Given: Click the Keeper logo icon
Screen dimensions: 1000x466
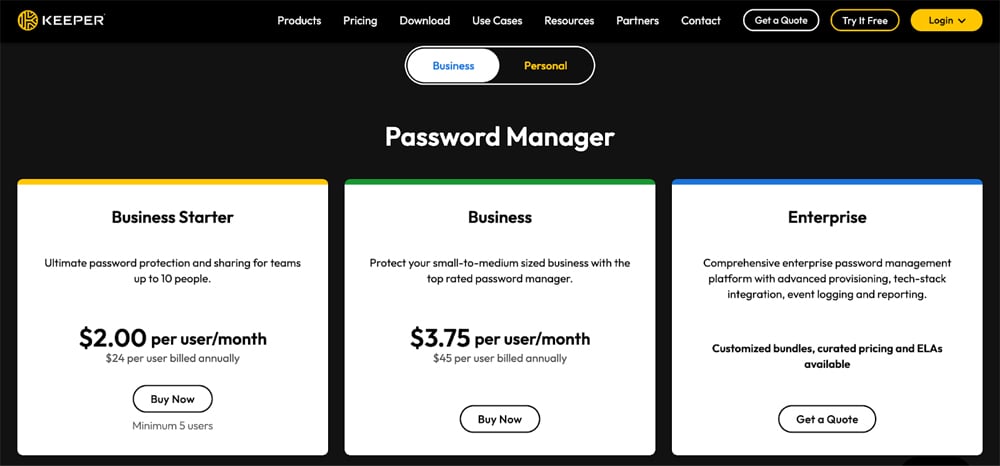Looking at the screenshot, I should 29,20.
